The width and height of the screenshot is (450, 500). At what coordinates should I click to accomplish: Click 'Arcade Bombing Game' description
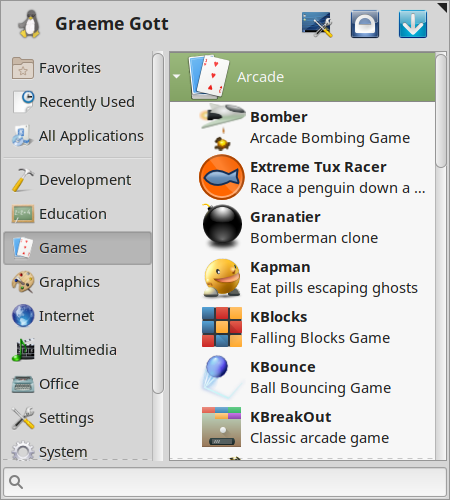coord(330,138)
